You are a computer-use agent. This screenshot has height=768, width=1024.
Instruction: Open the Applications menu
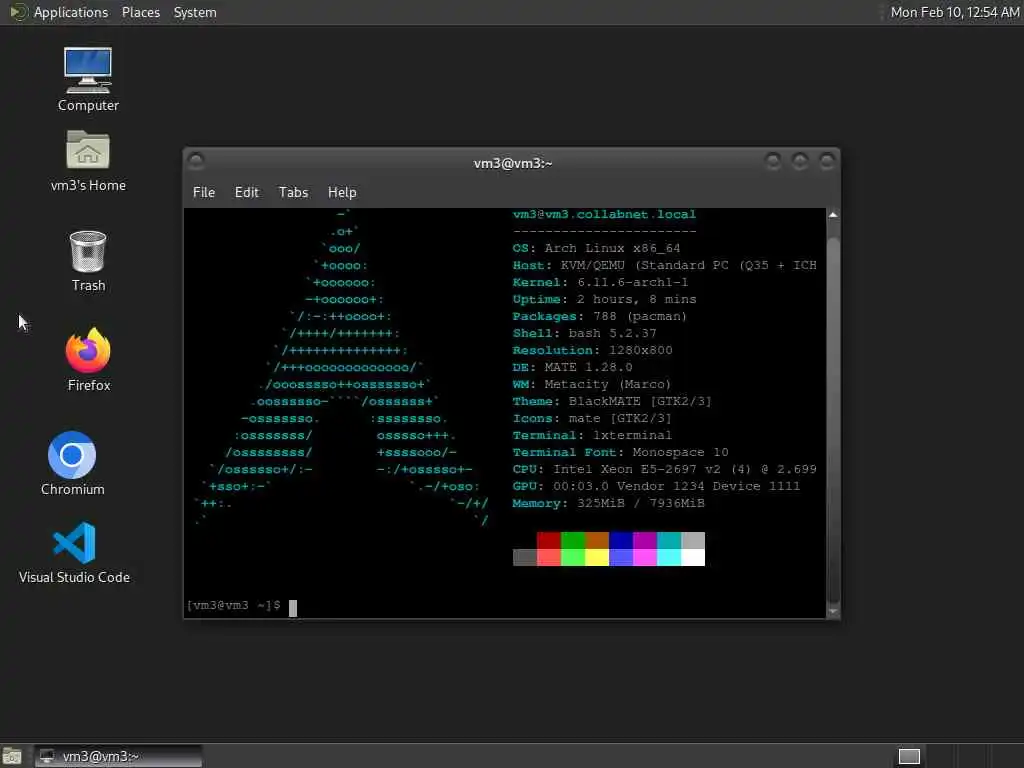tap(71, 12)
